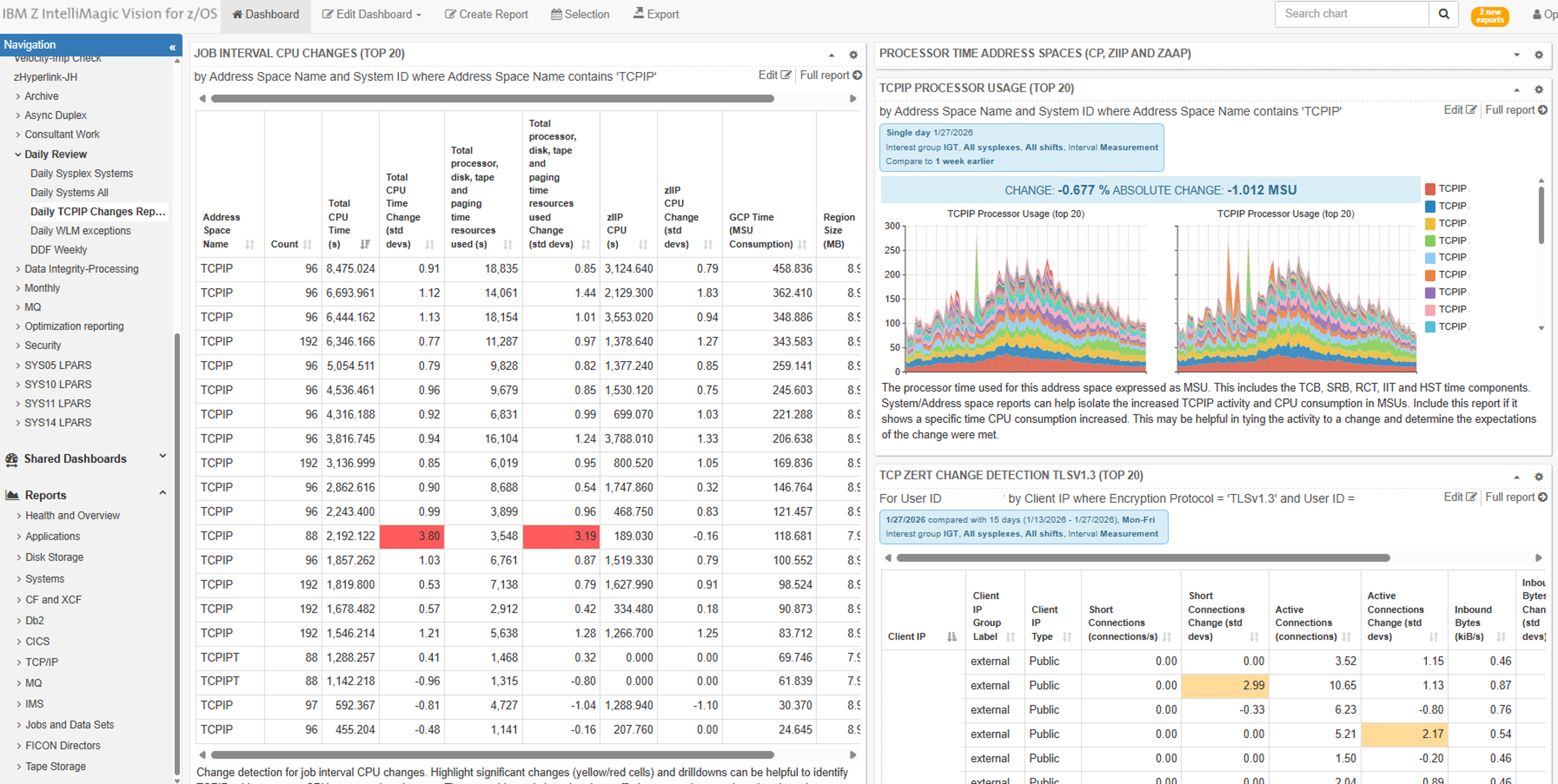Image resolution: width=1558 pixels, height=784 pixels.
Task: Open the Edit Dashboard dropdown
Action: [371, 15]
